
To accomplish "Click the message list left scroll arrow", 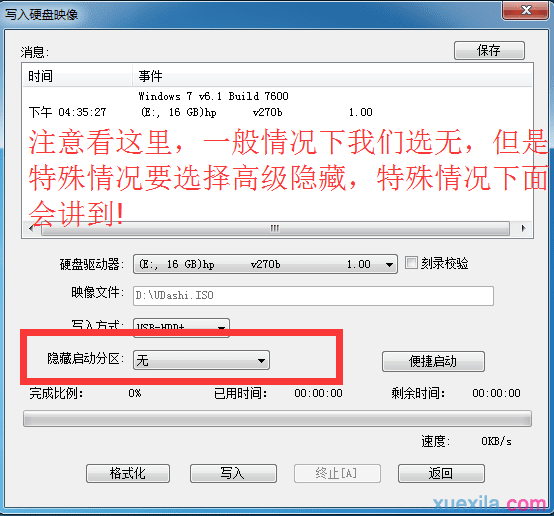I will tap(31, 228).
